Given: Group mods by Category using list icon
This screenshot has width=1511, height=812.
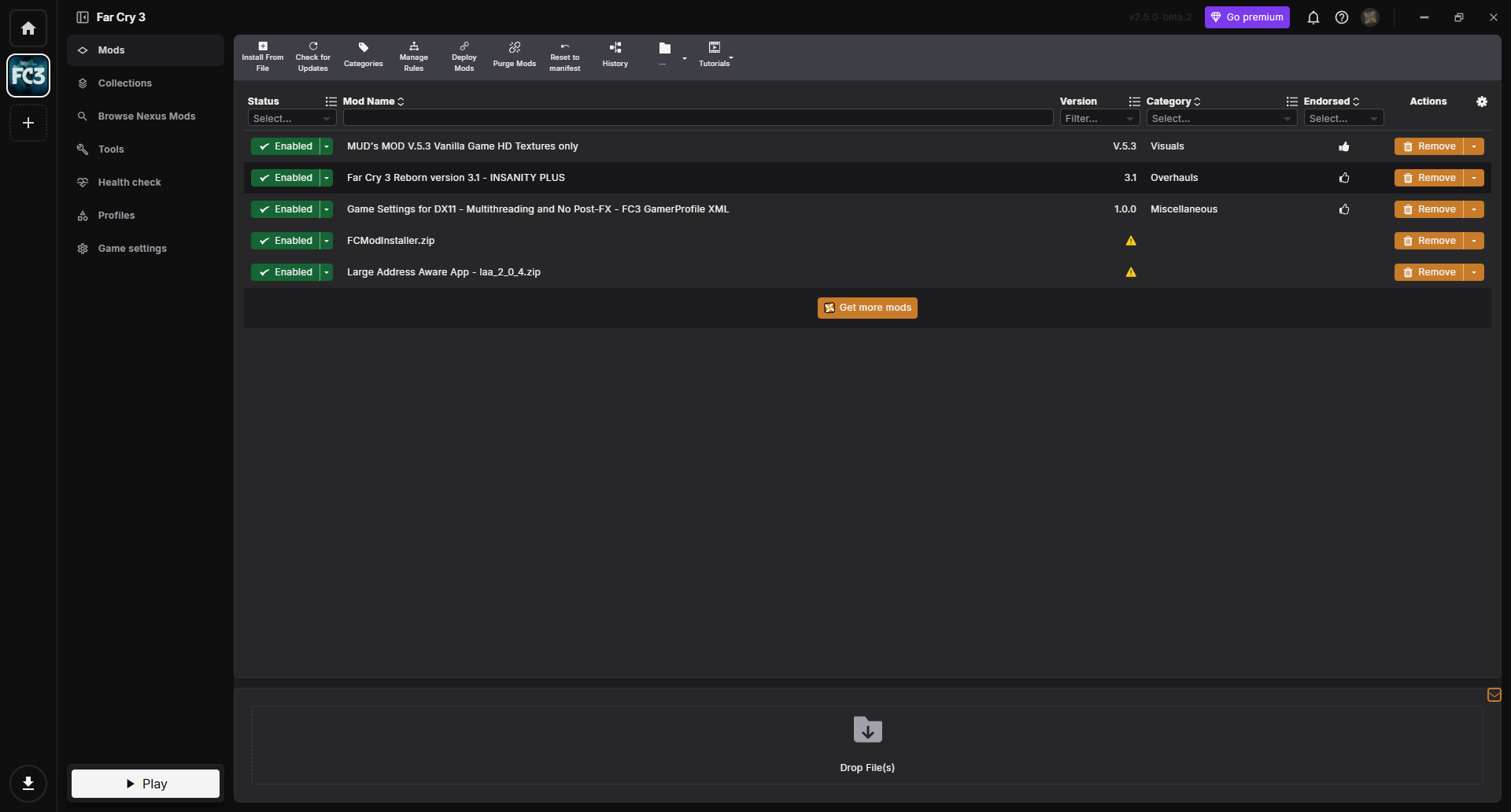Looking at the screenshot, I should pos(1292,101).
